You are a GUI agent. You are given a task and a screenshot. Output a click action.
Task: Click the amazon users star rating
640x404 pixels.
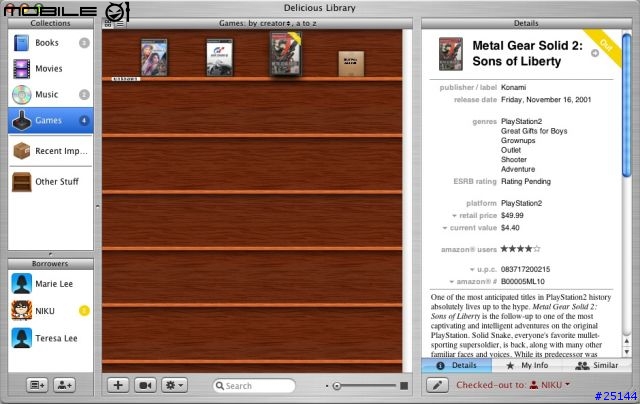[520, 249]
